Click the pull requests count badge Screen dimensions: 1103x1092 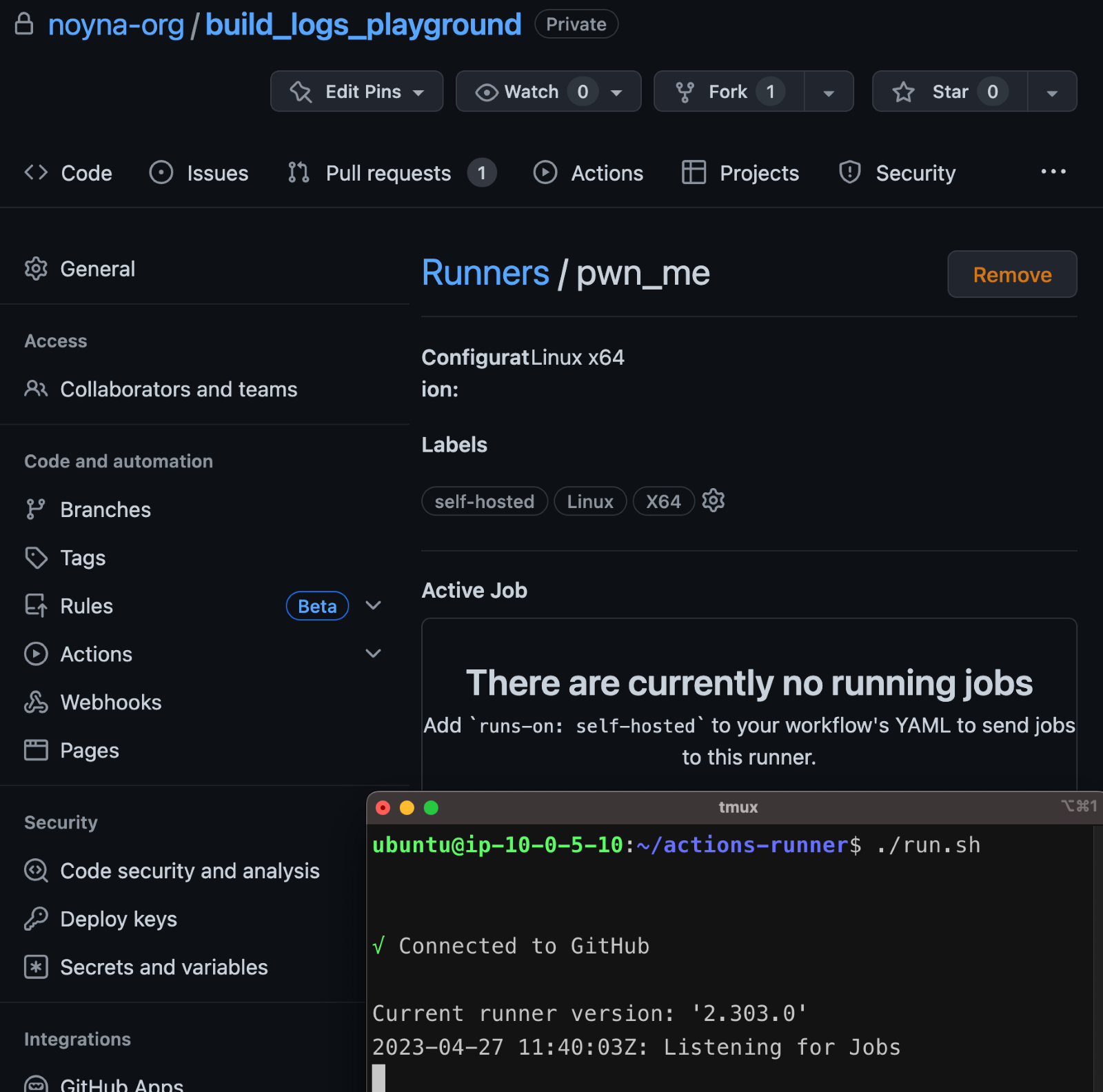click(x=482, y=172)
